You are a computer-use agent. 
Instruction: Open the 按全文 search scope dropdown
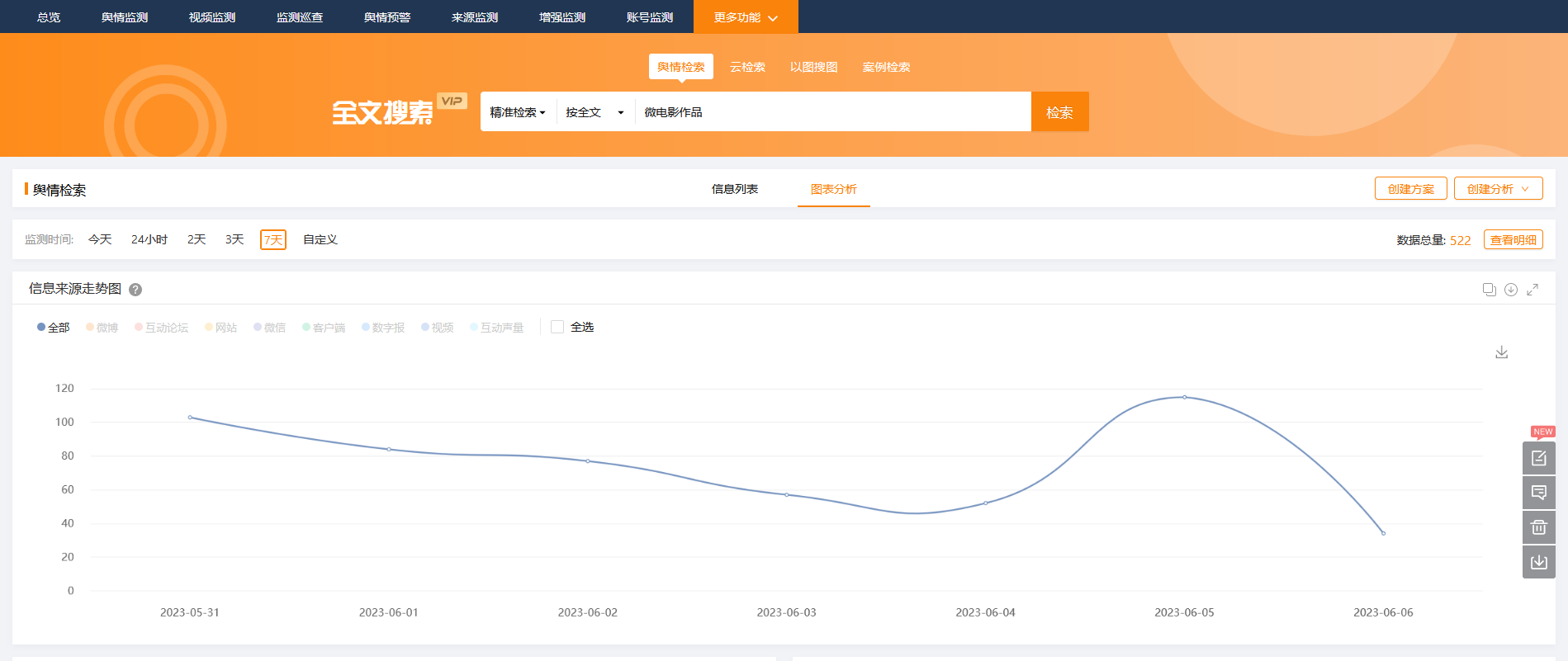(x=595, y=112)
